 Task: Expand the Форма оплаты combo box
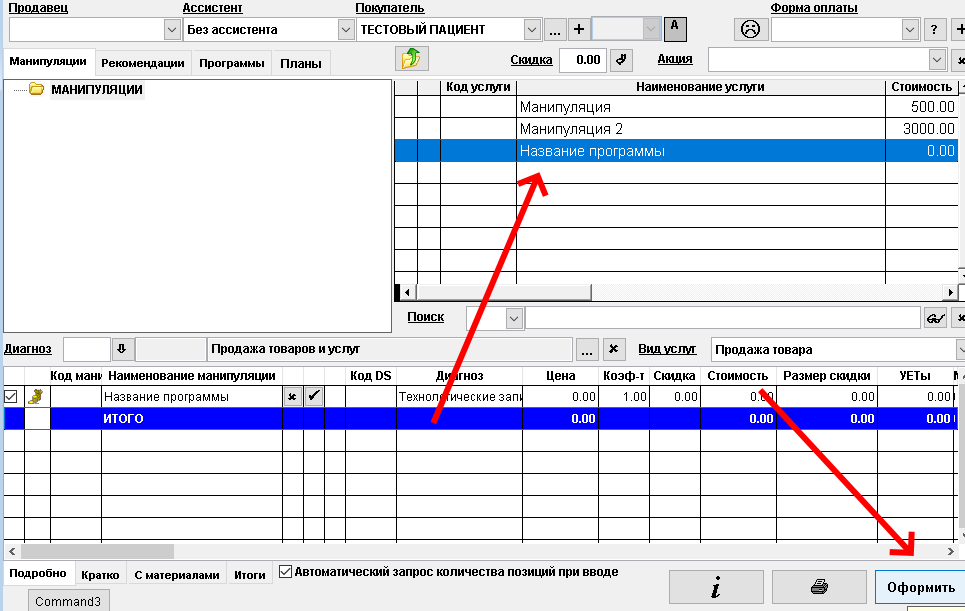pyautogui.click(x=909, y=30)
